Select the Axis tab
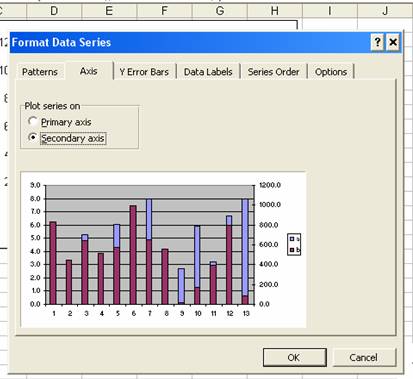This screenshot has width=413, height=379. [x=89, y=71]
